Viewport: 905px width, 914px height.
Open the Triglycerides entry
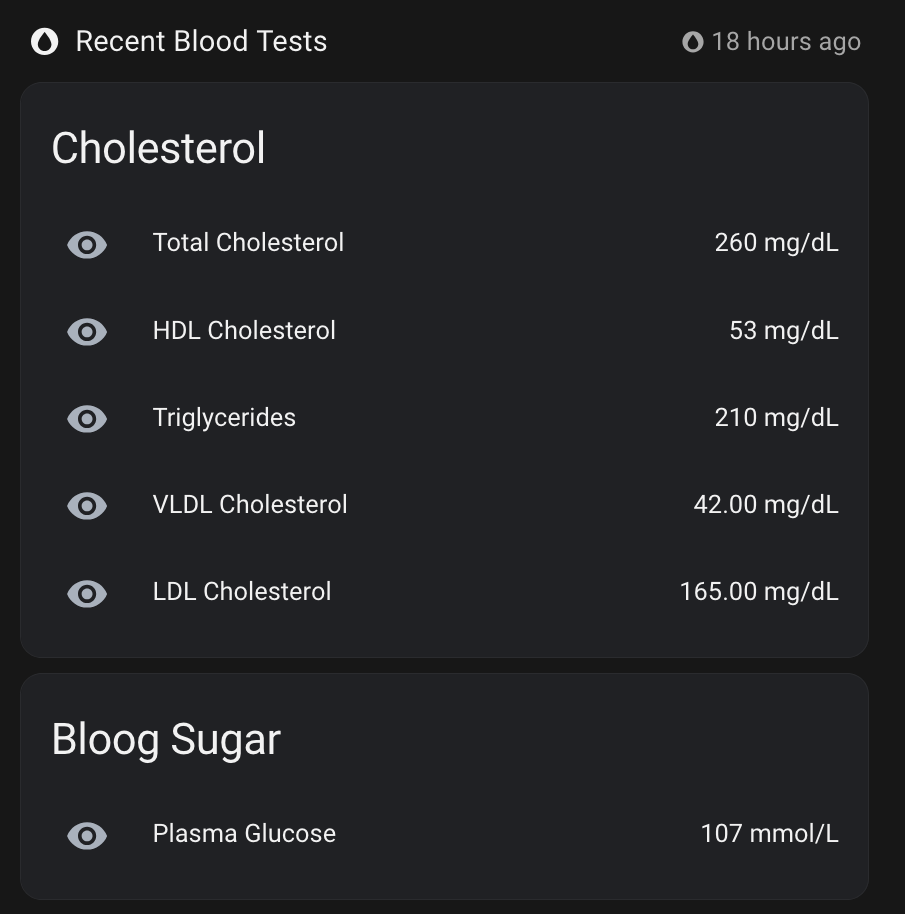[x=224, y=418]
